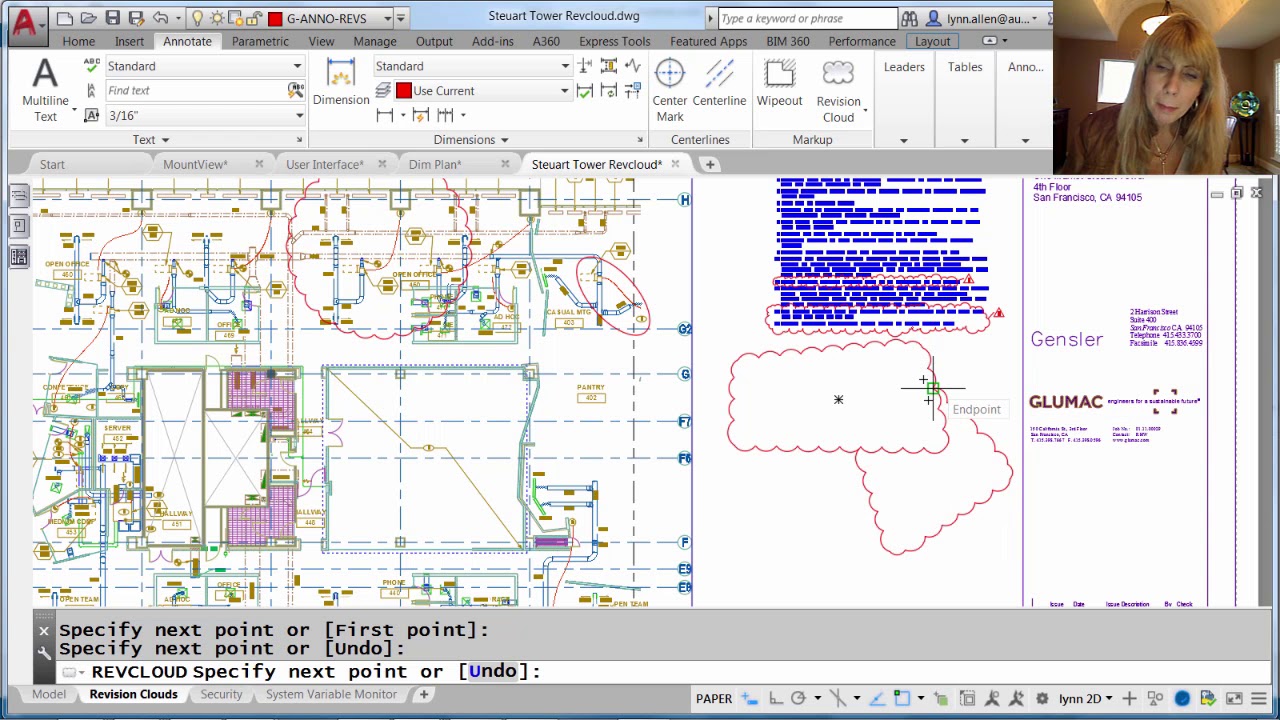Click the Undo arrow icon
The image size is (1280, 720).
point(160,18)
